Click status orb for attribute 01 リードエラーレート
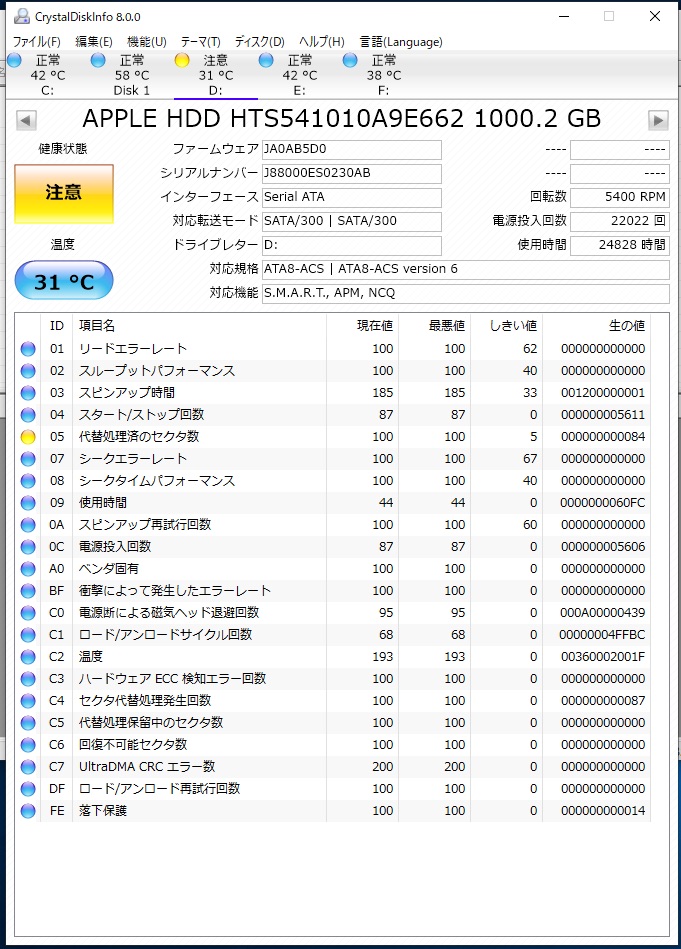Viewport: 681px width, 949px height. pos(28,349)
